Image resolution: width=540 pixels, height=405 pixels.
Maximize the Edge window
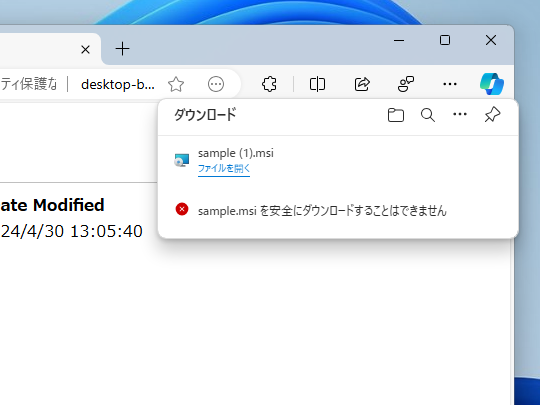point(445,41)
